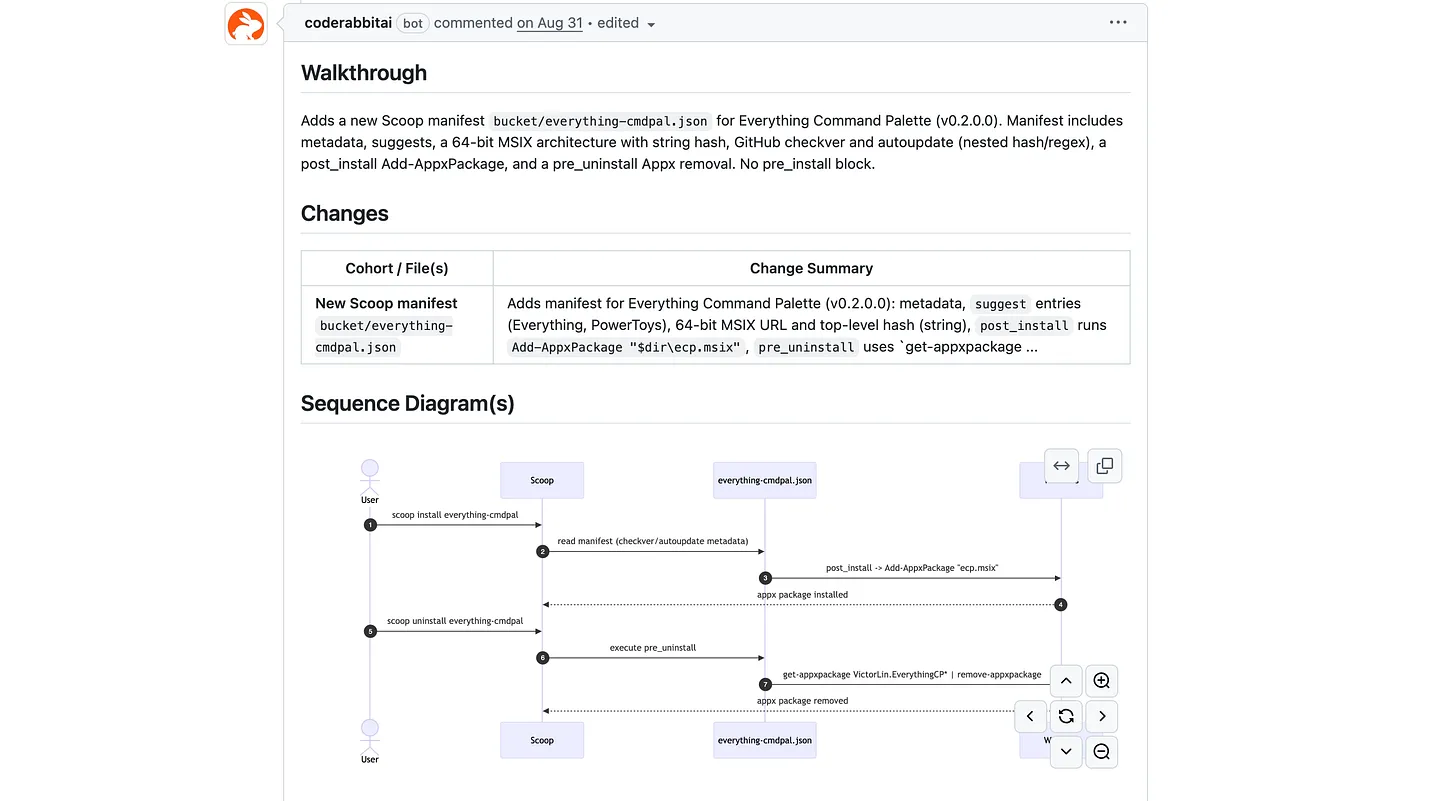
Task: Click the coderabbitai rabbit avatar
Action: (246, 24)
